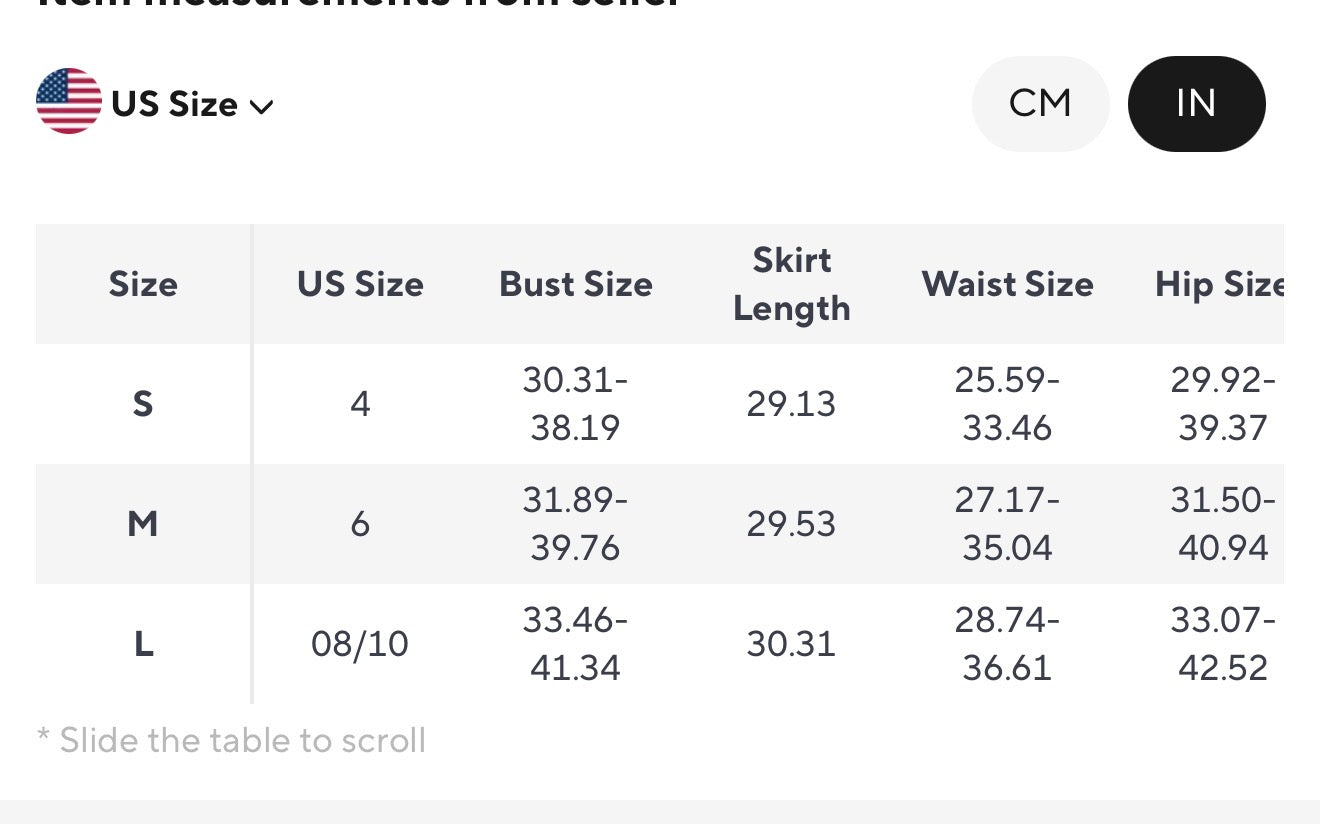Select the M size row label

143,523
